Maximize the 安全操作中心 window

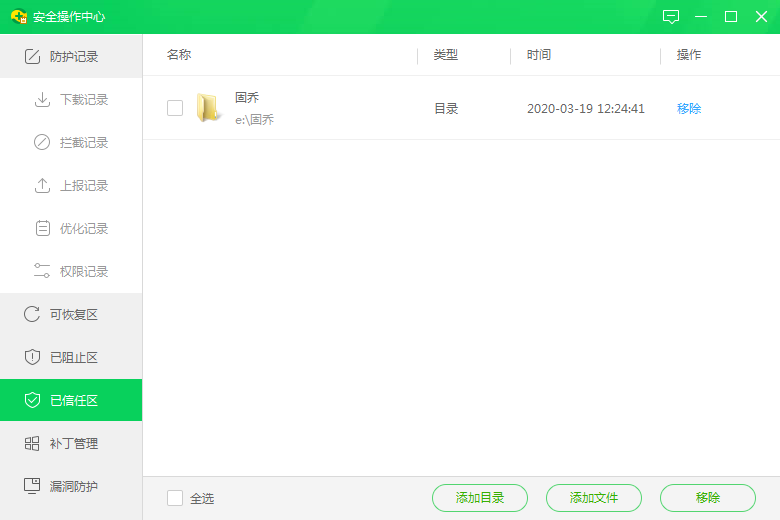(x=731, y=17)
